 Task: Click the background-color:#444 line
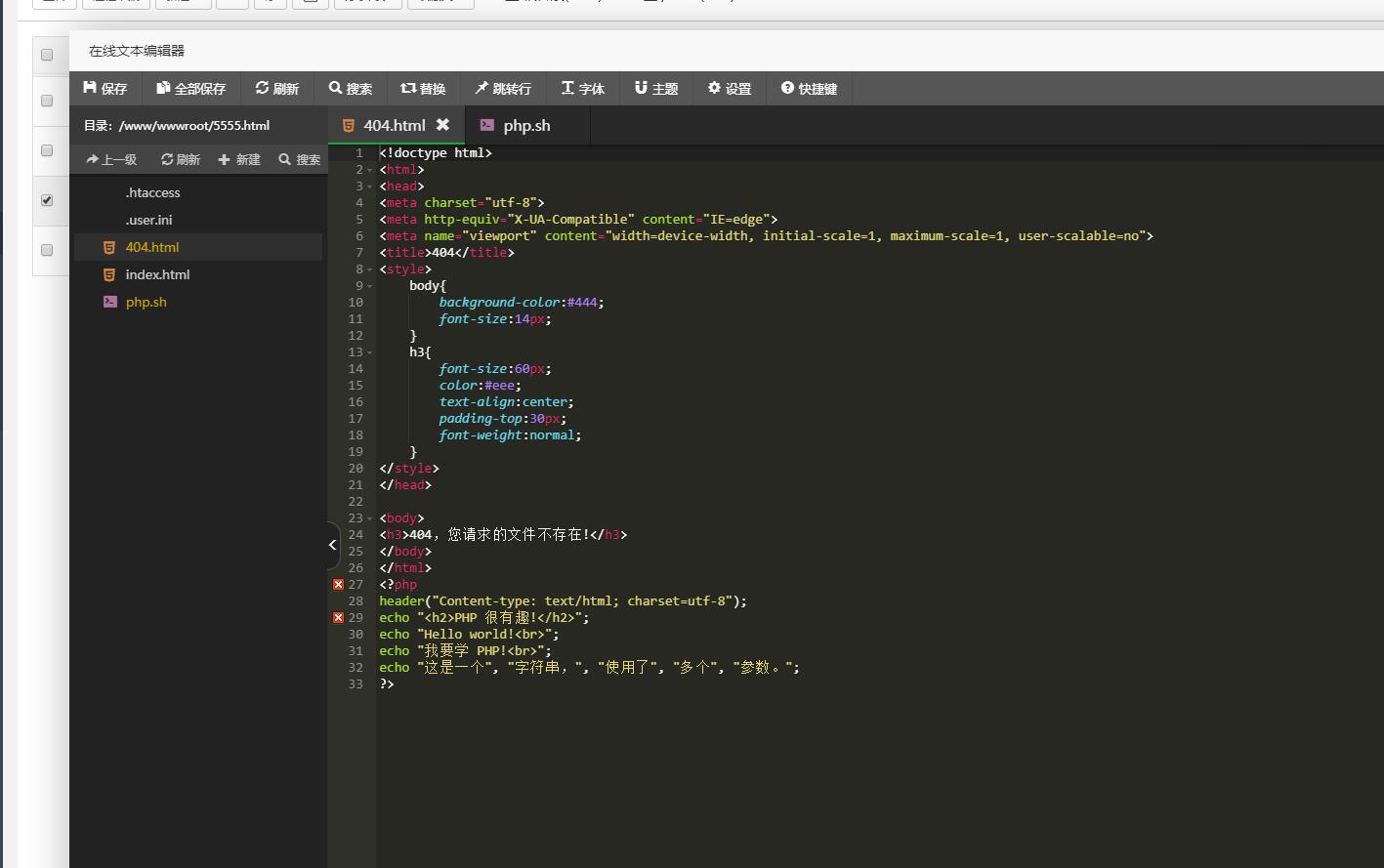point(522,303)
